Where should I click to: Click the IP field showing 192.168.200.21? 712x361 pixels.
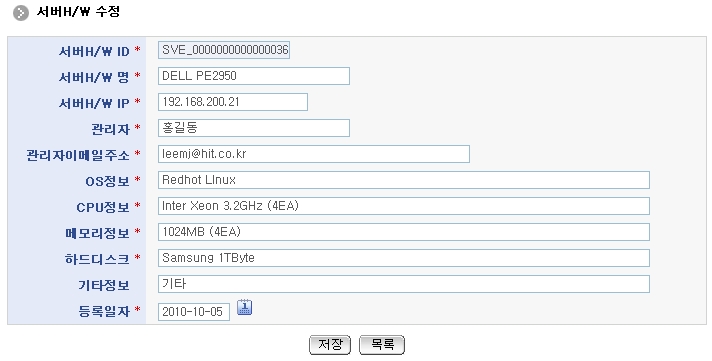coord(233,102)
